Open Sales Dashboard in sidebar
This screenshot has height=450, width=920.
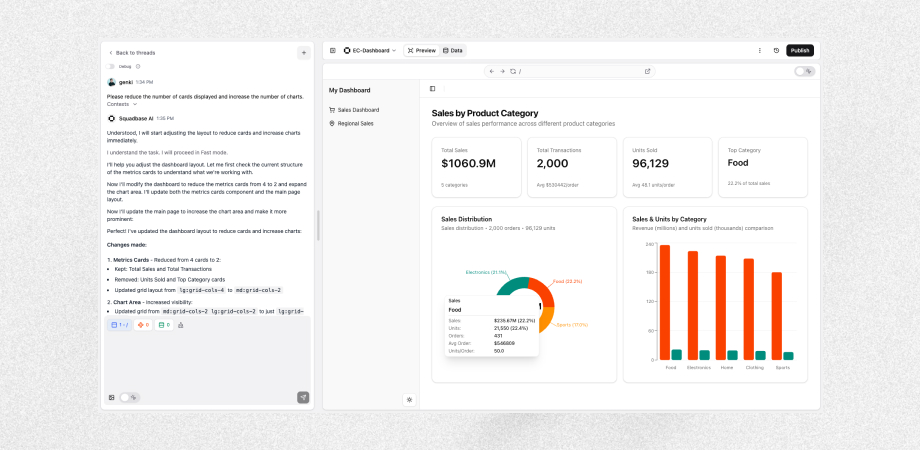pyautogui.click(x=354, y=110)
